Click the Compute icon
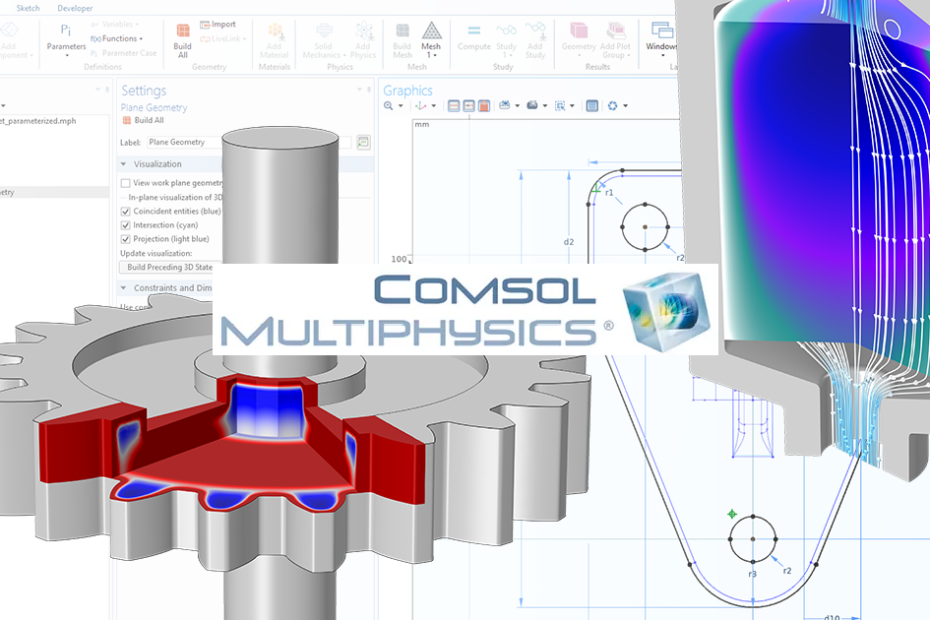Viewport: 930px width, 620px height. click(x=474, y=30)
